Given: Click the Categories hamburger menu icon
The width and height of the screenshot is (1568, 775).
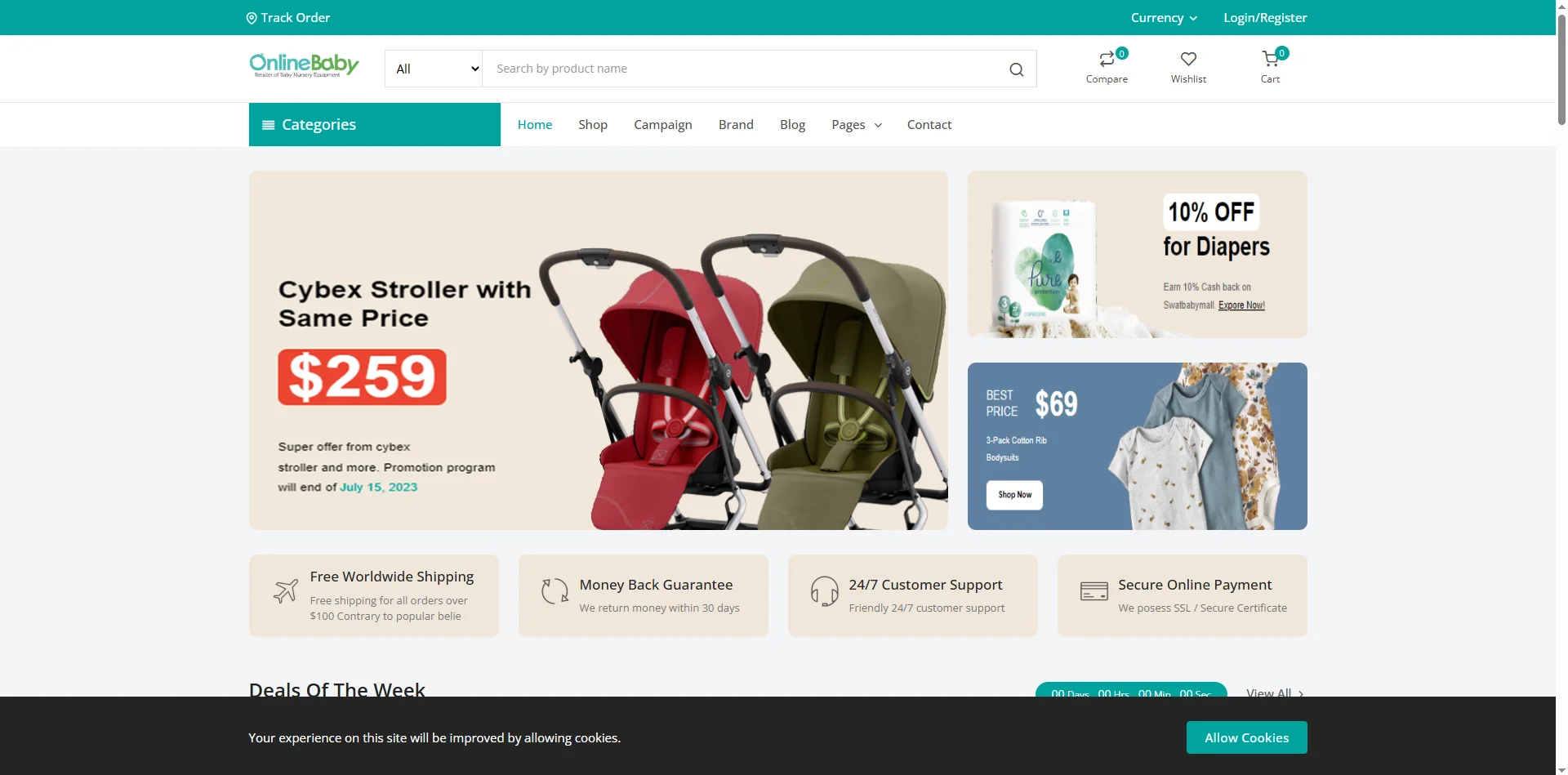Looking at the screenshot, I should coord(268,125).
